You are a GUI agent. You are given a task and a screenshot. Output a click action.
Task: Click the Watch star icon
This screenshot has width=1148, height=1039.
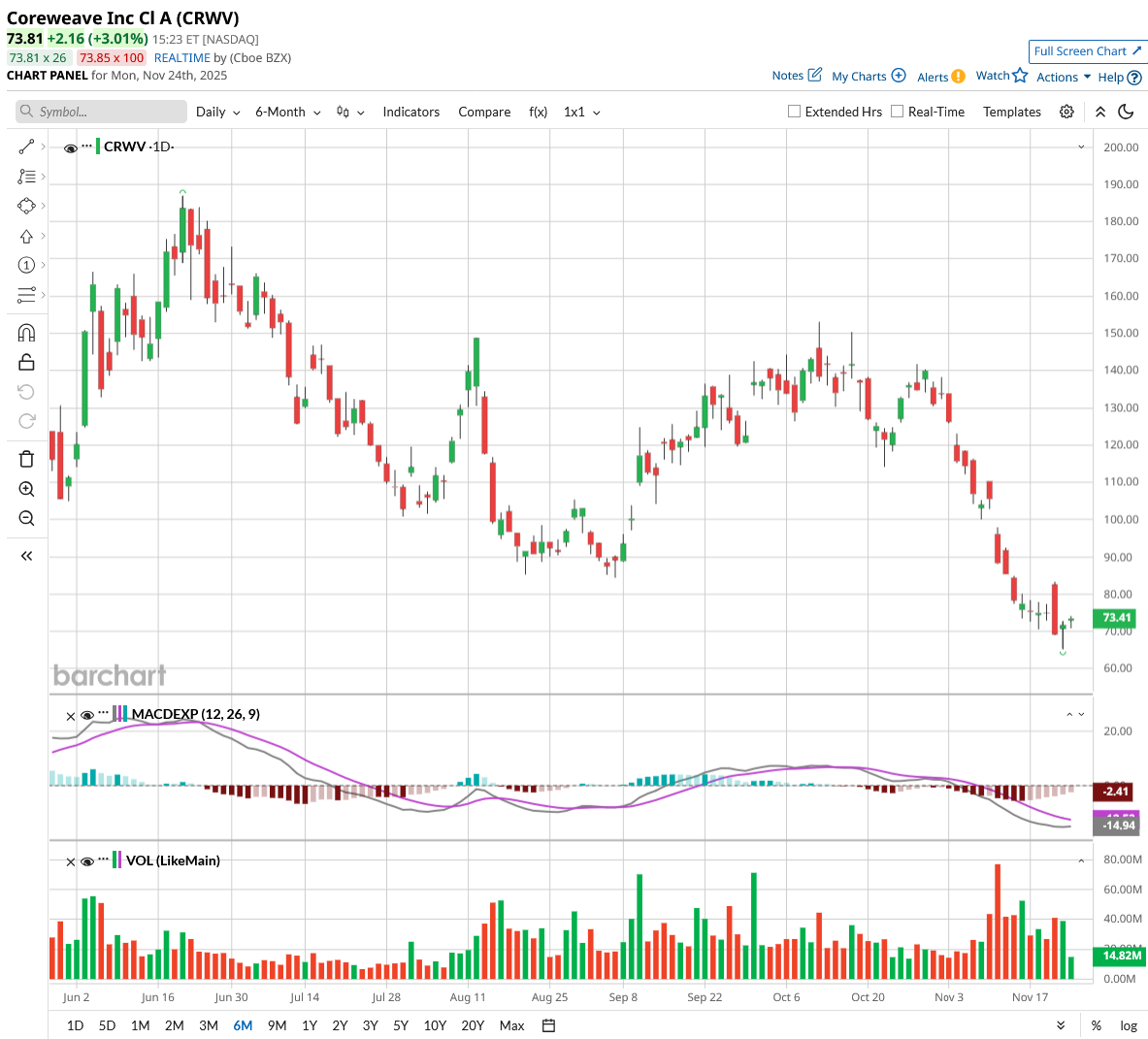pyautogui.click(x=1020, y=76)
